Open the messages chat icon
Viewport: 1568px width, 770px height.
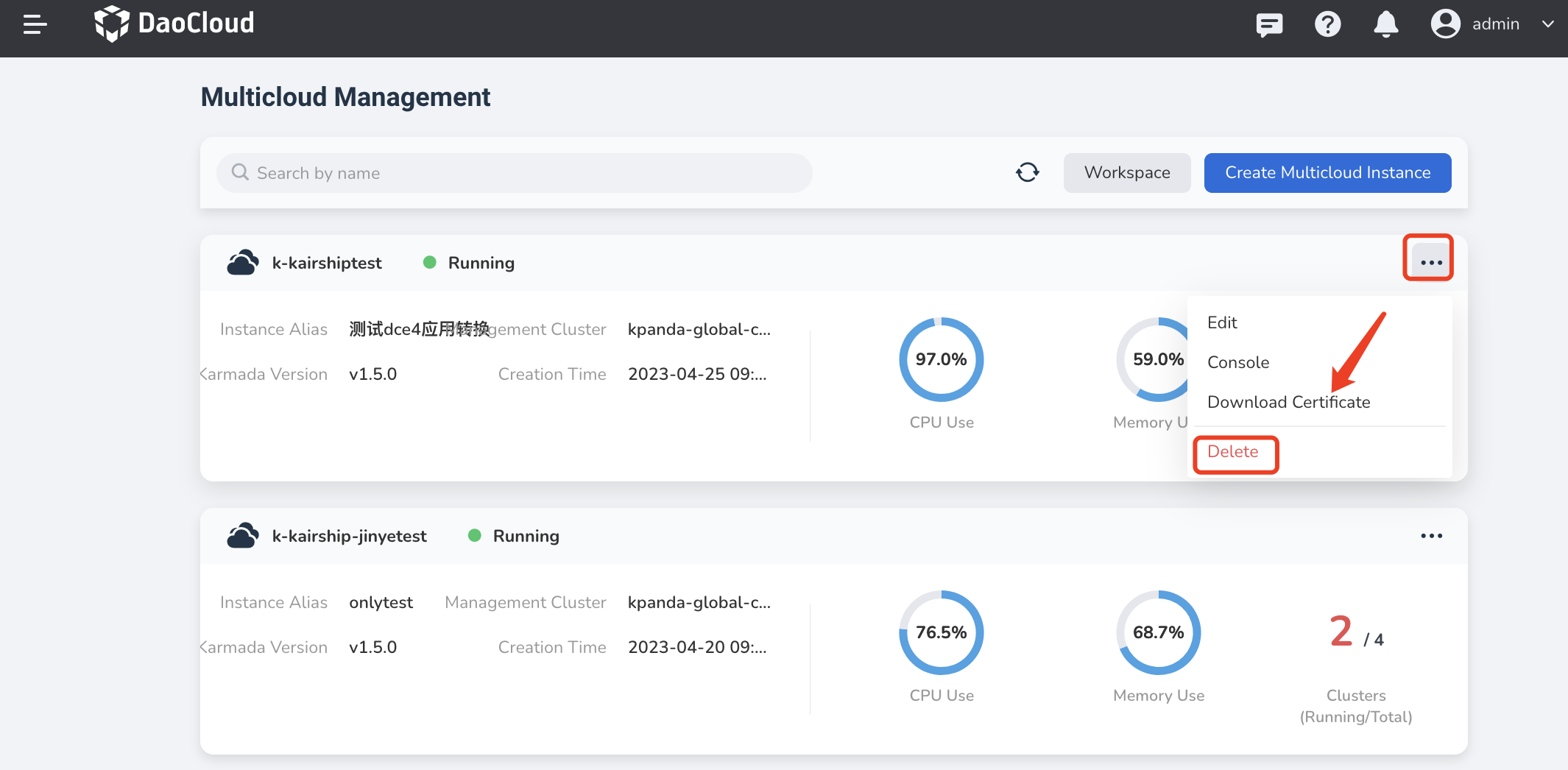pyautogui.click(x=1269, y=24)
